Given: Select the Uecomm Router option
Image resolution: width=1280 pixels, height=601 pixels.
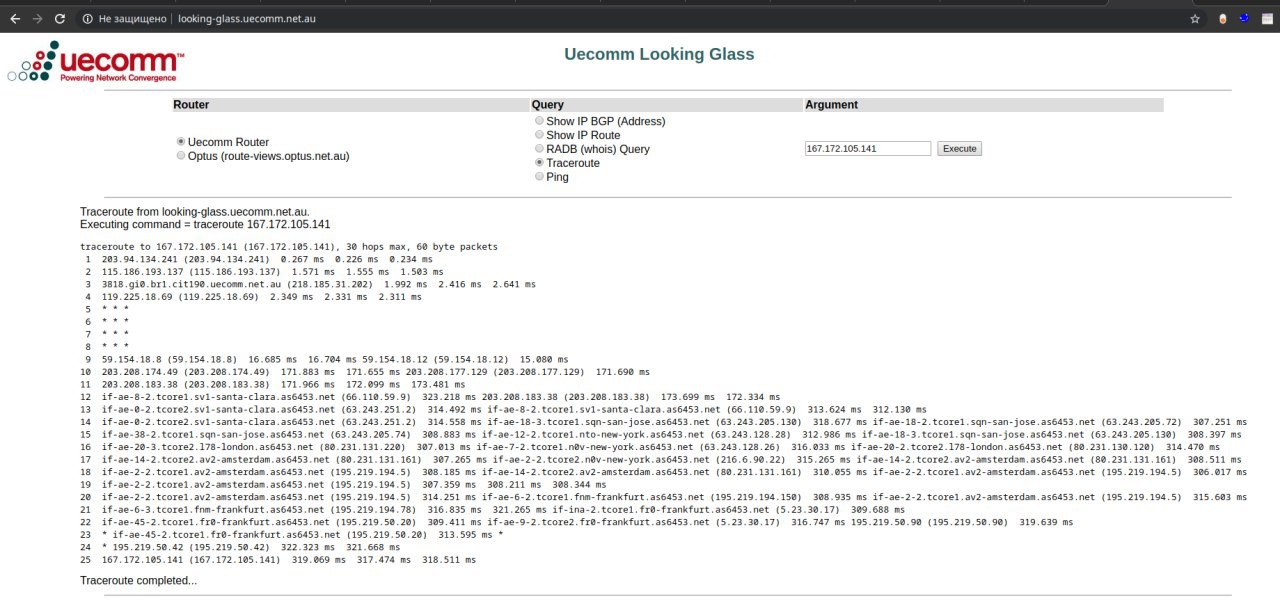Looking at the screenshot, I should 181,142.
